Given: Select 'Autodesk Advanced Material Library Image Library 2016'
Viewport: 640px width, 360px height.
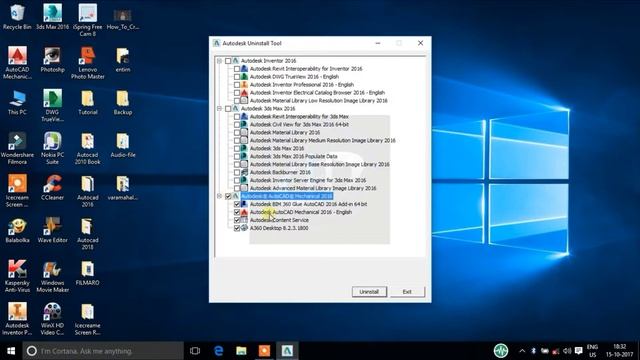Looking at the screenshot, I should 313,188.
